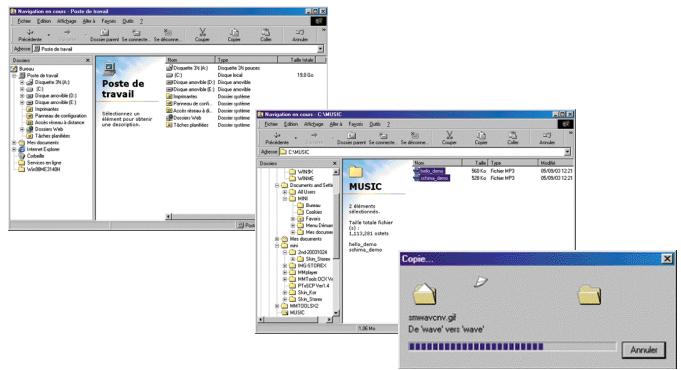Click Précédente in the Poste de travail window

coord(30,35)
